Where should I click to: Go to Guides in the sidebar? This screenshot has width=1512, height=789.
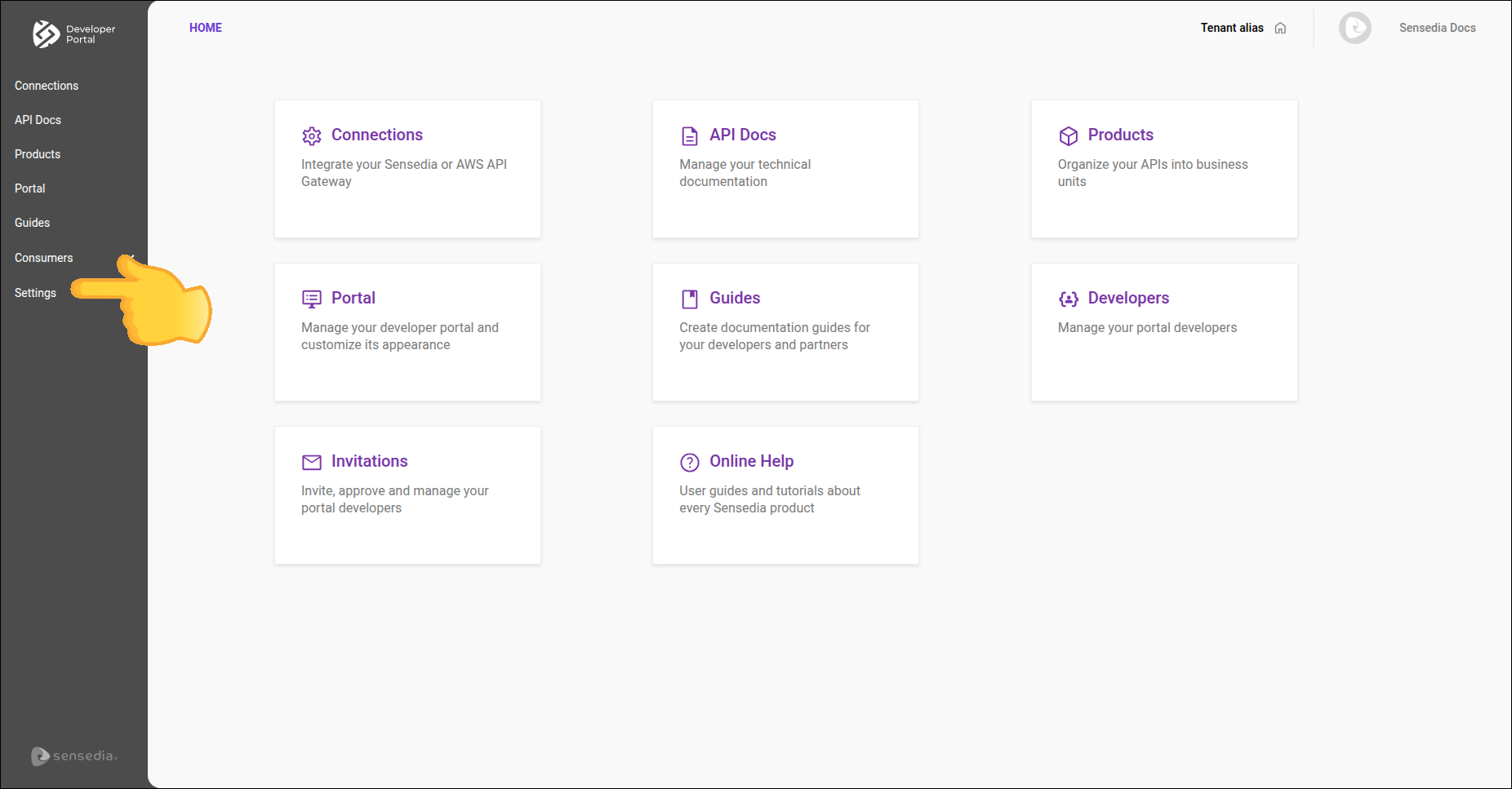(33, 223)
